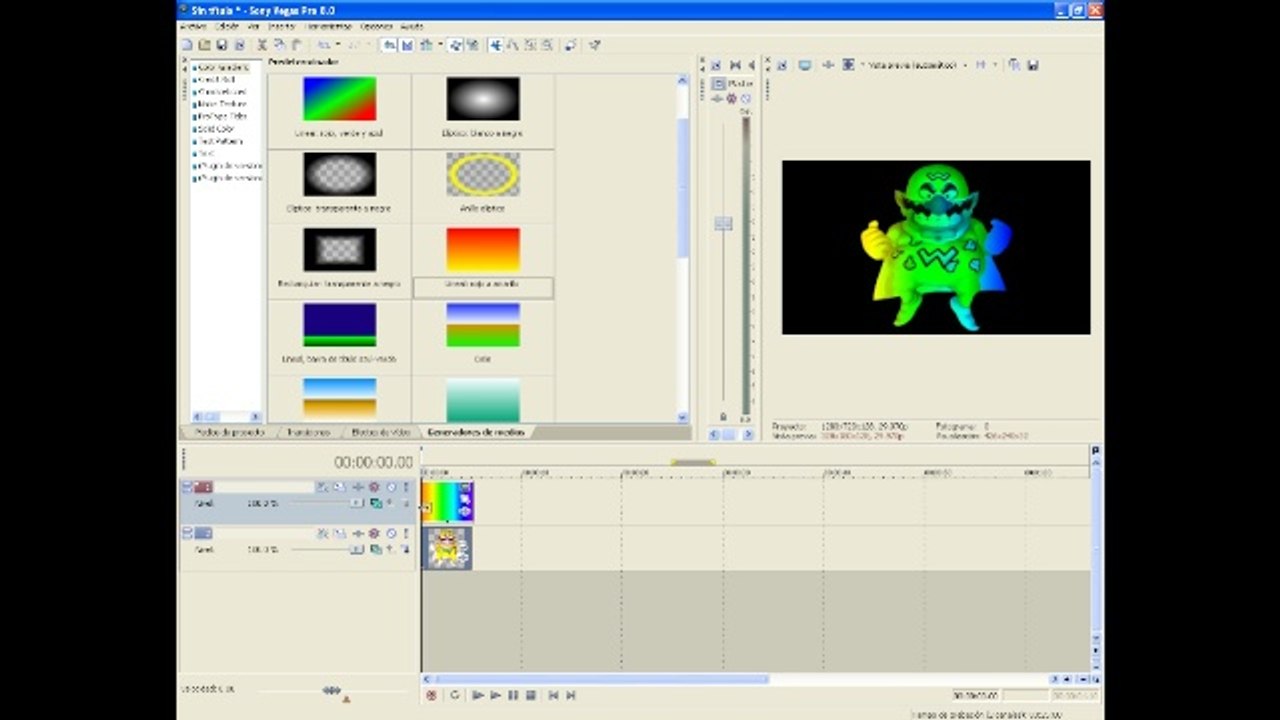Create a new project from the toolbar
This screenshot has width=1280, height=720.
pos(187,45)
